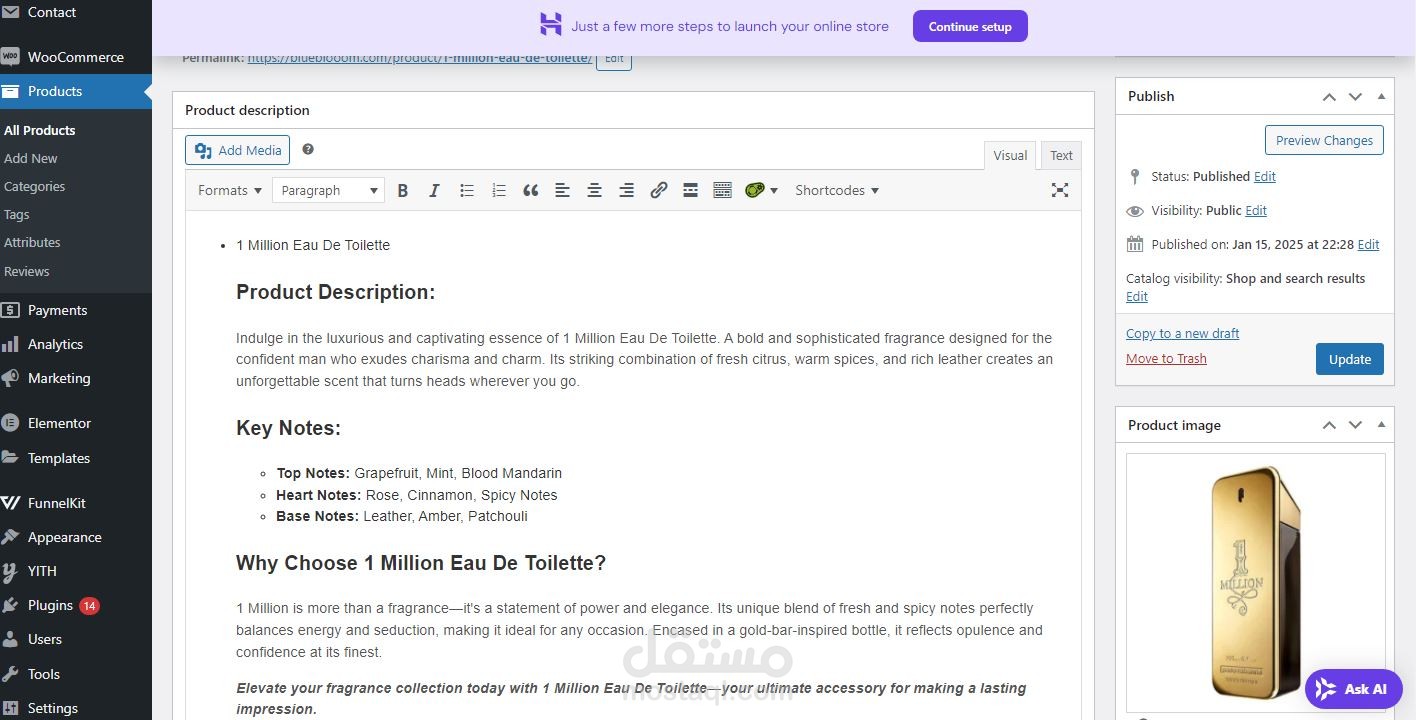Open Add New product submenu
Image resolution: width=1416 pixels, height=720 pixels.
(31, 158)
